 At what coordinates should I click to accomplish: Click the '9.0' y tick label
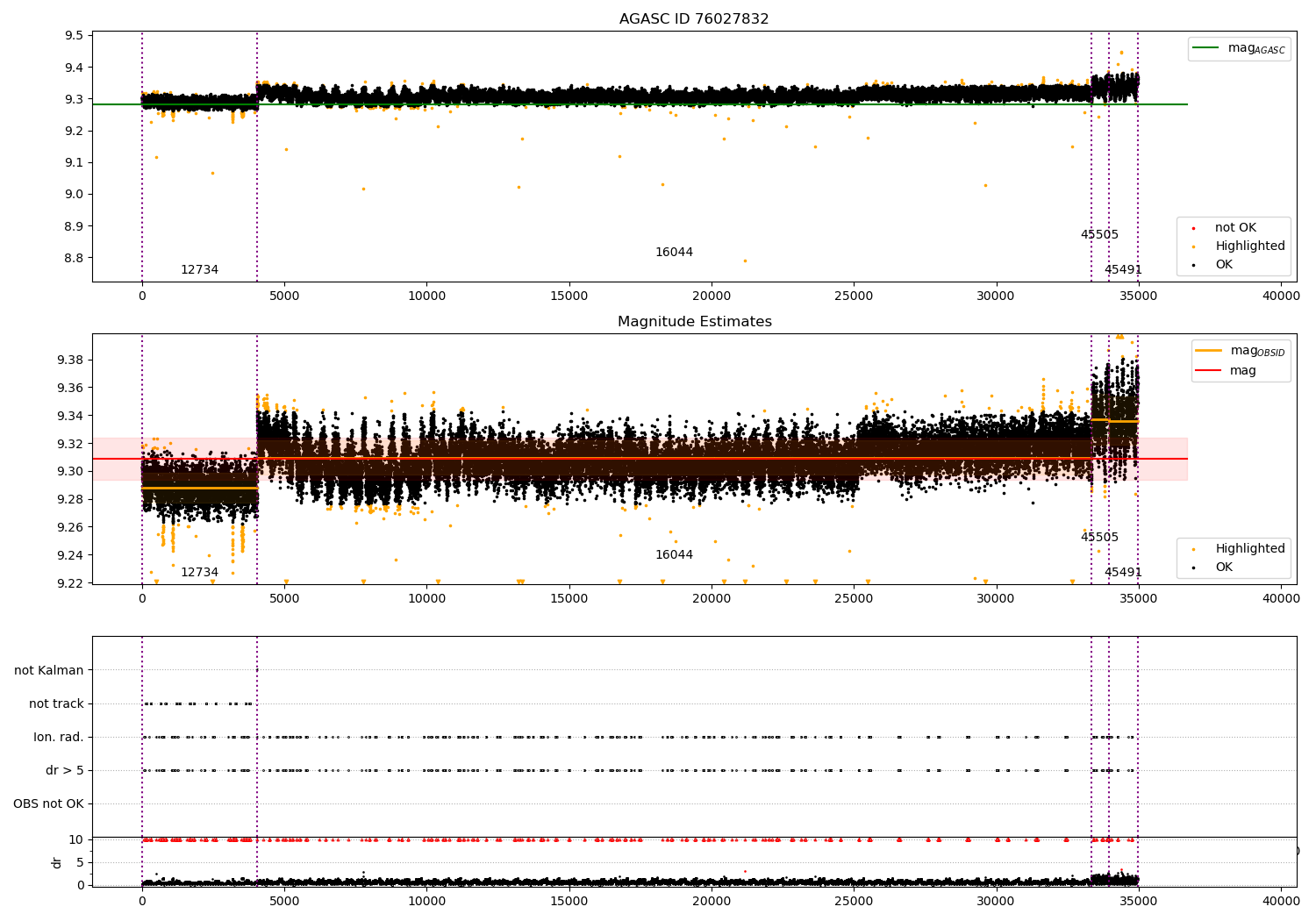75,195
